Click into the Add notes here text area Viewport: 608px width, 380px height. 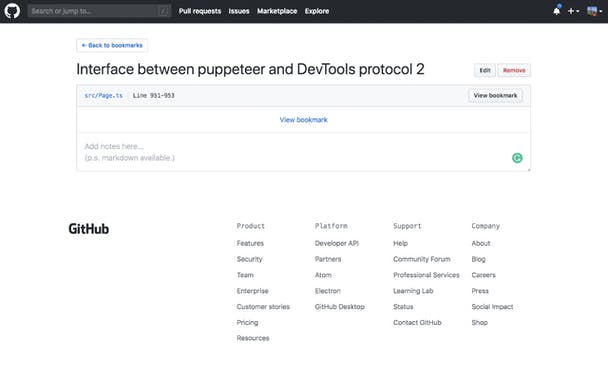click(303, 152)
